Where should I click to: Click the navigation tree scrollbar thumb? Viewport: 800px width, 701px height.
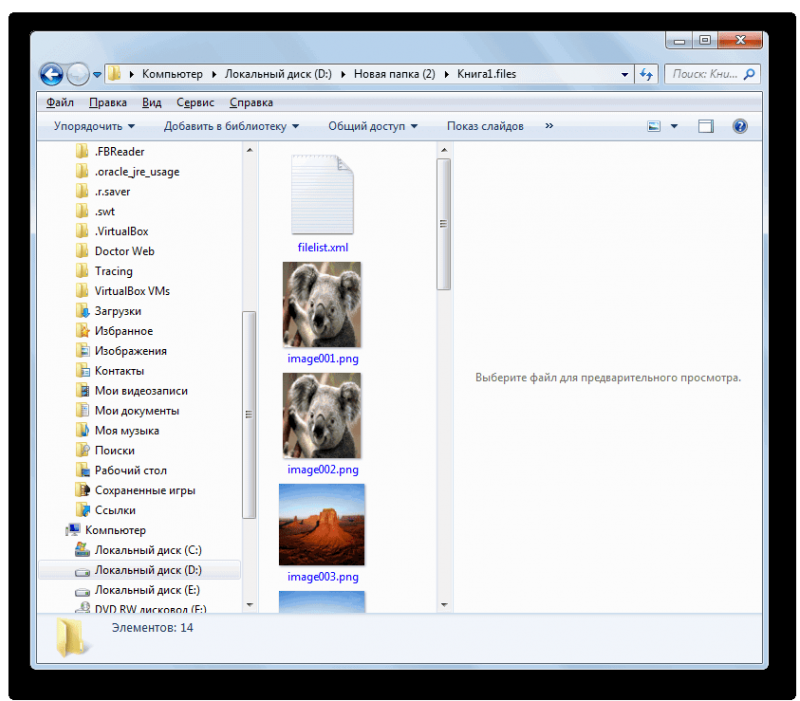[248, 414]
